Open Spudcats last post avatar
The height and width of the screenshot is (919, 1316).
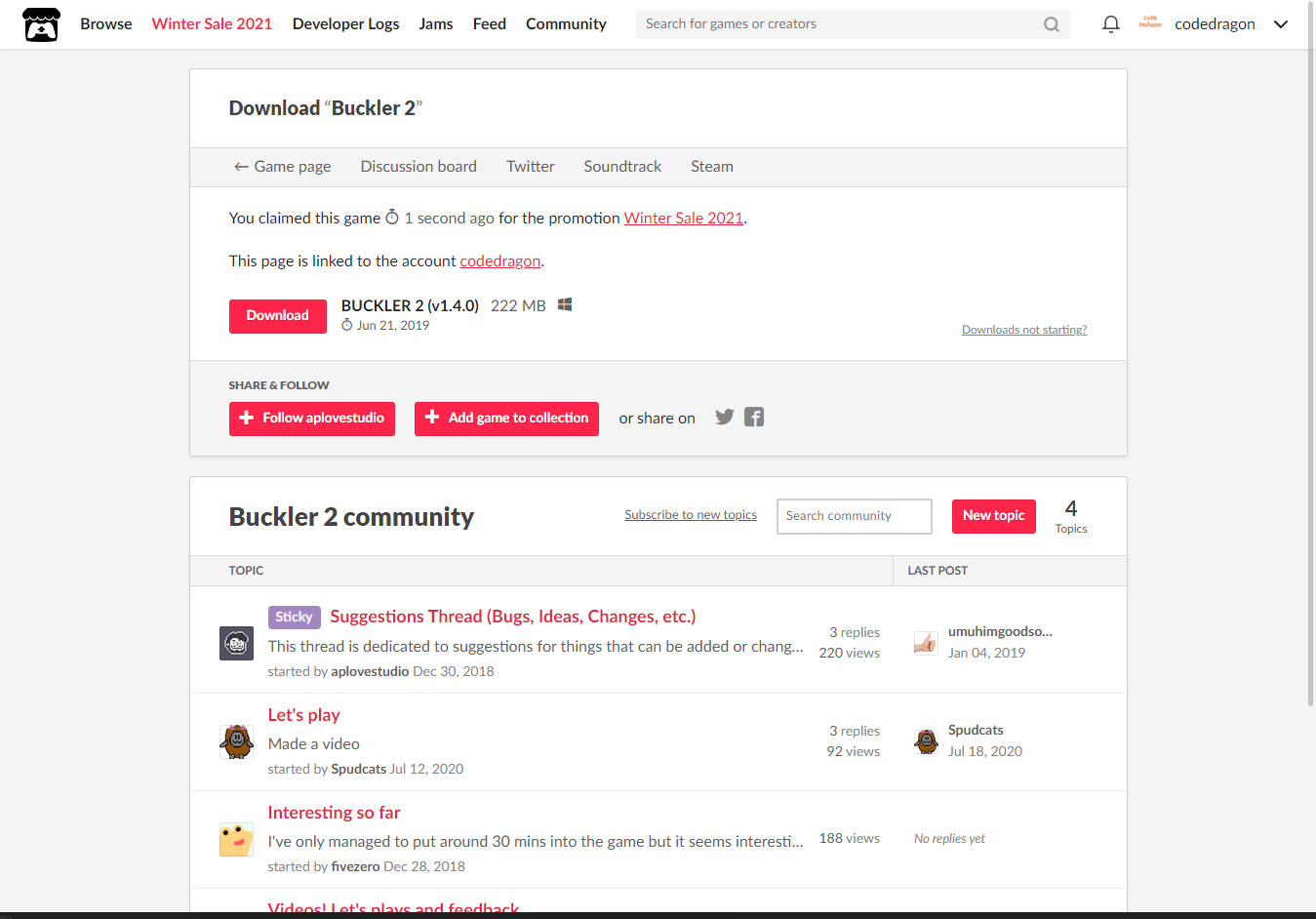click(926, 741)
